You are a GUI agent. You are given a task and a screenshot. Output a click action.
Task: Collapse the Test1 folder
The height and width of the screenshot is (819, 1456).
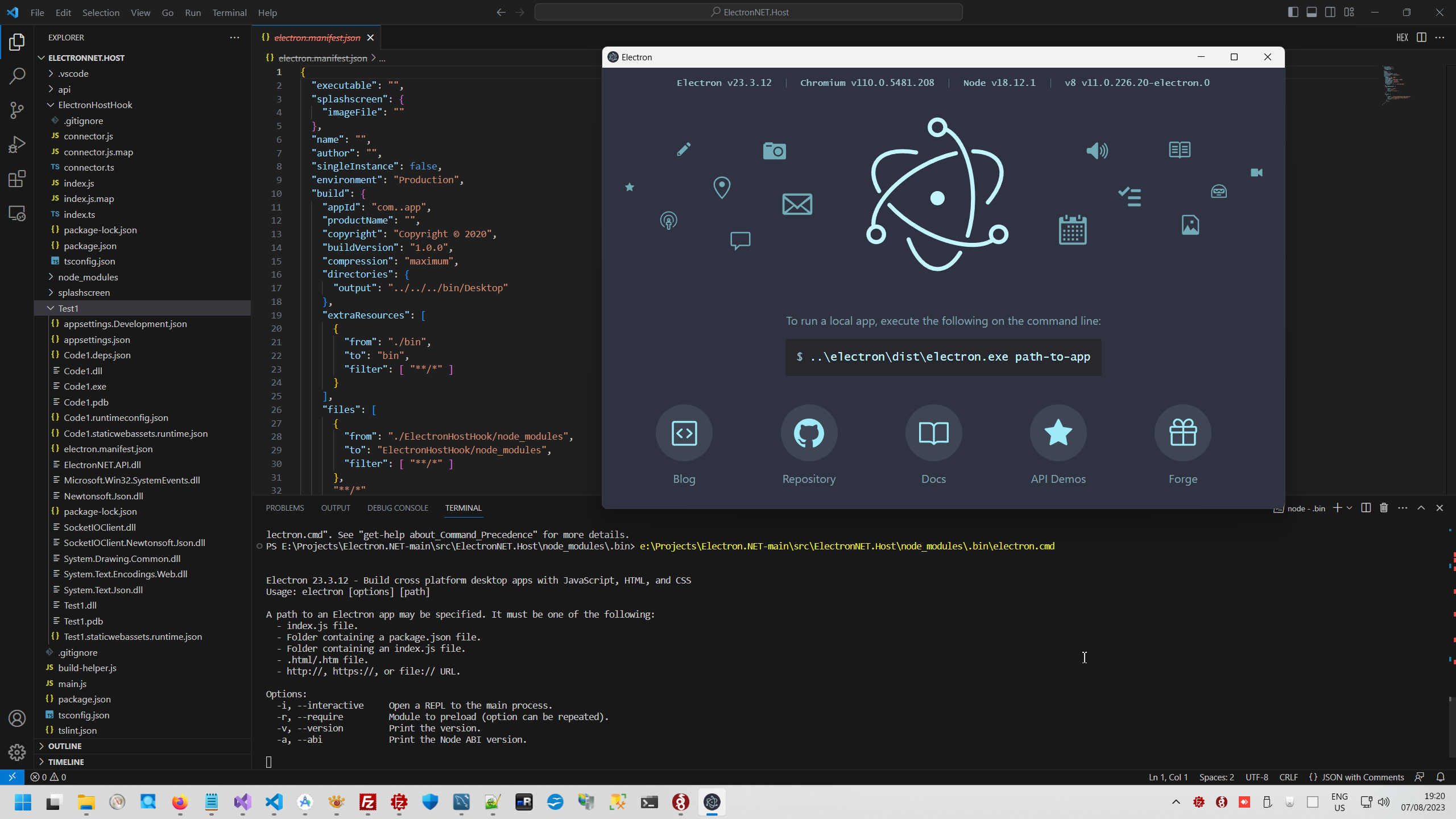[68, 308]
